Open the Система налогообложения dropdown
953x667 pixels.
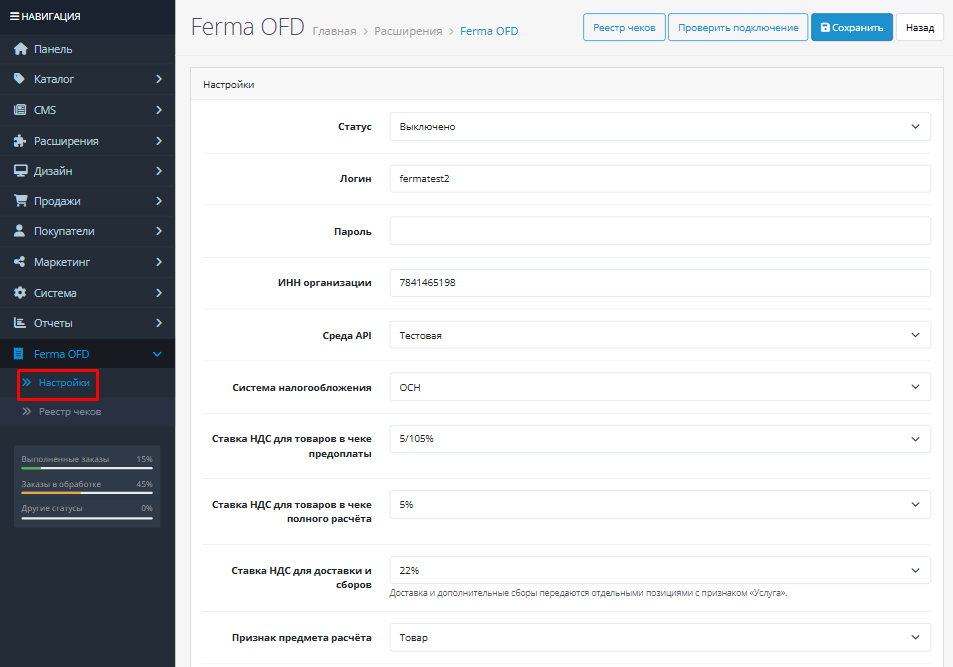pyautogui.click(x=660, y=387)
